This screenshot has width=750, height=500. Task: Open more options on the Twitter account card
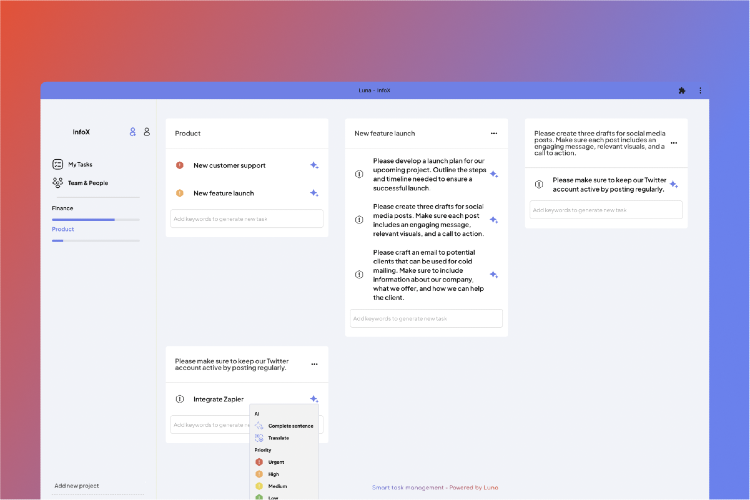tap(314, 364)
